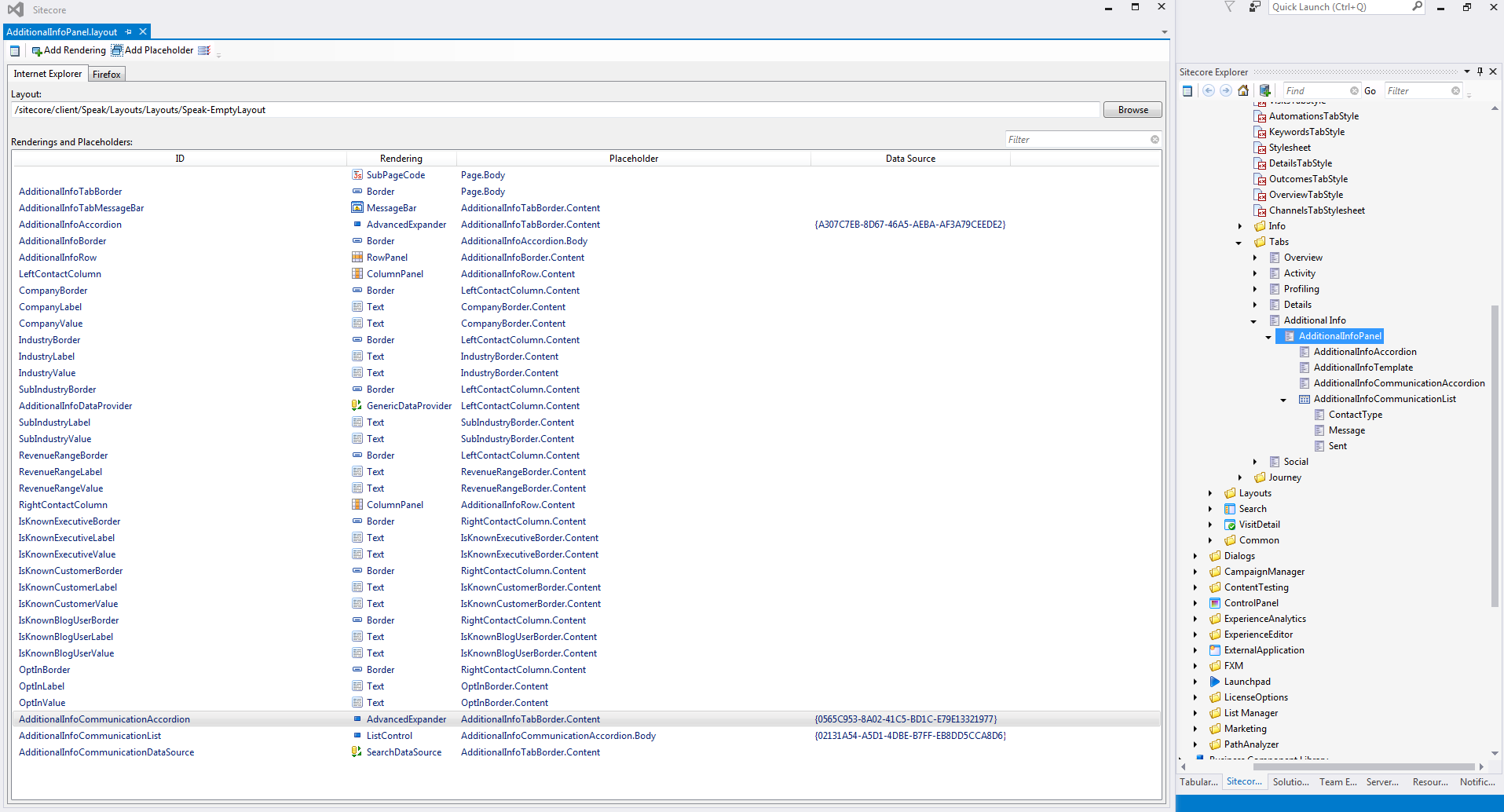Switch to the Team Explorer bottom tab
Image resolution: width=1504 pixels, height=812 pixels.
(1337, 782)
